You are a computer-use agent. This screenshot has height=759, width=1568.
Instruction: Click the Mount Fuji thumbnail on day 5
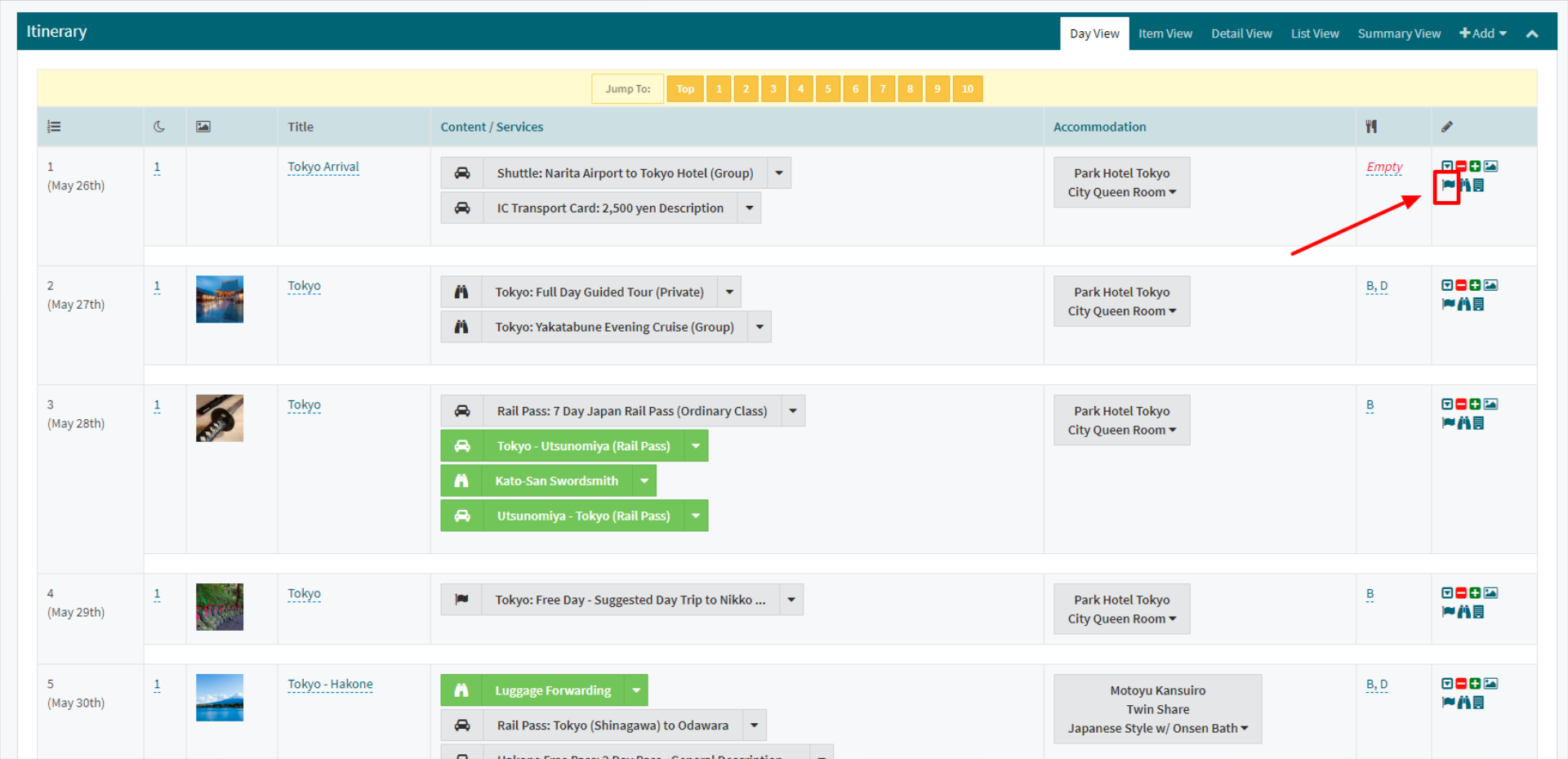(x=219, y=698)
